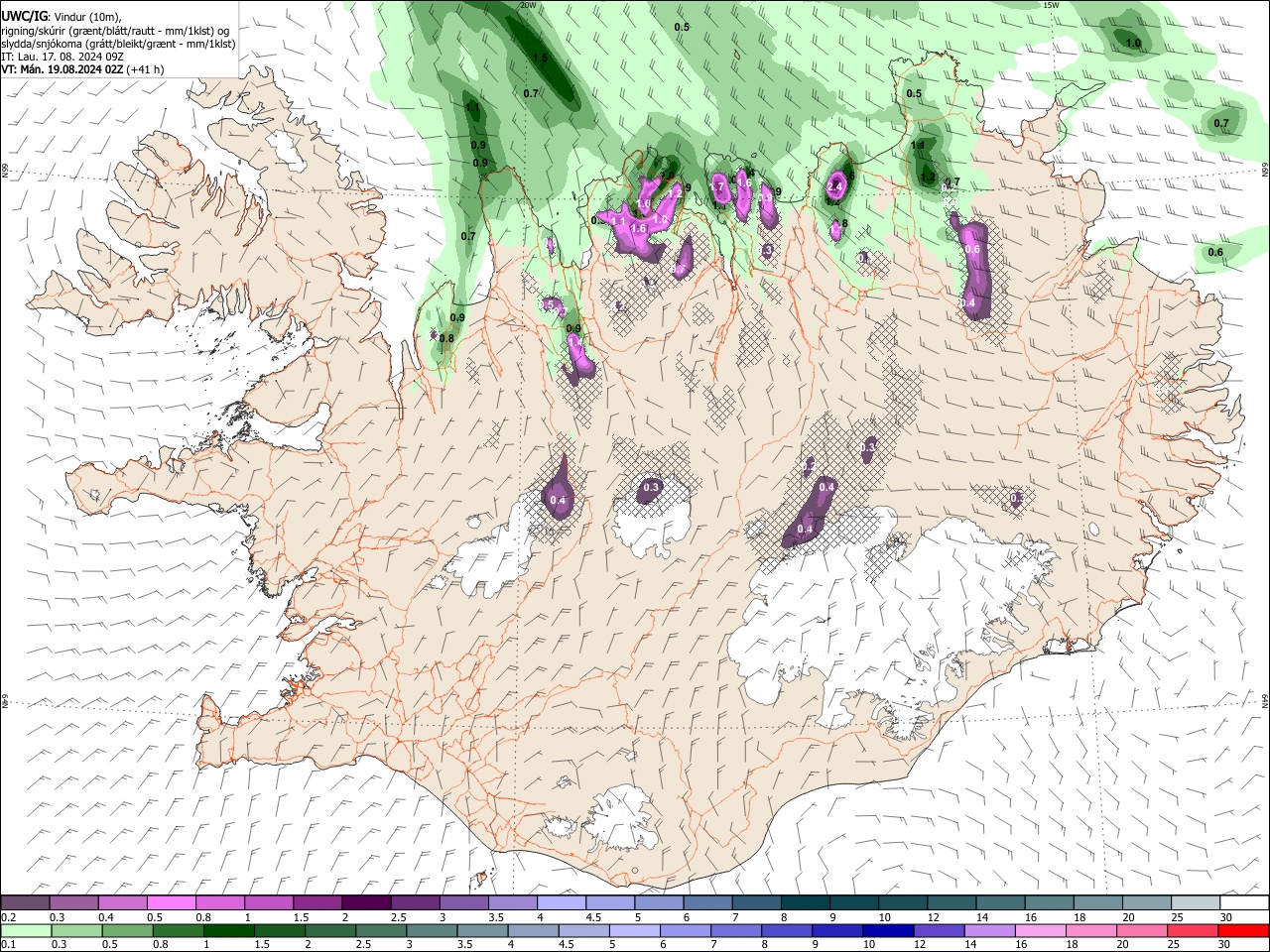Click the 'UWC/IG' title in the header box
Image resolution: width=1270 pixels, height=952 pixels.
(x=23, y=16)
